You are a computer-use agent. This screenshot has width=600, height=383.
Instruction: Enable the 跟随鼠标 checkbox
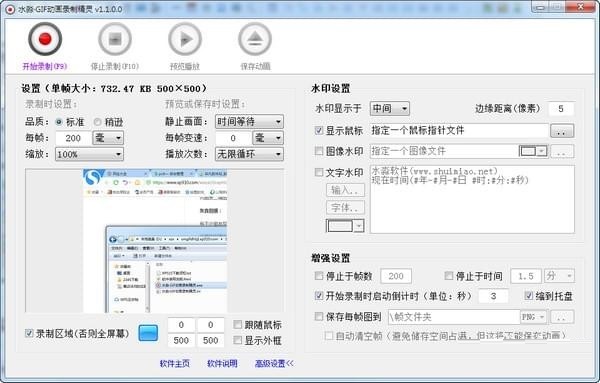(x=238, y=324)
